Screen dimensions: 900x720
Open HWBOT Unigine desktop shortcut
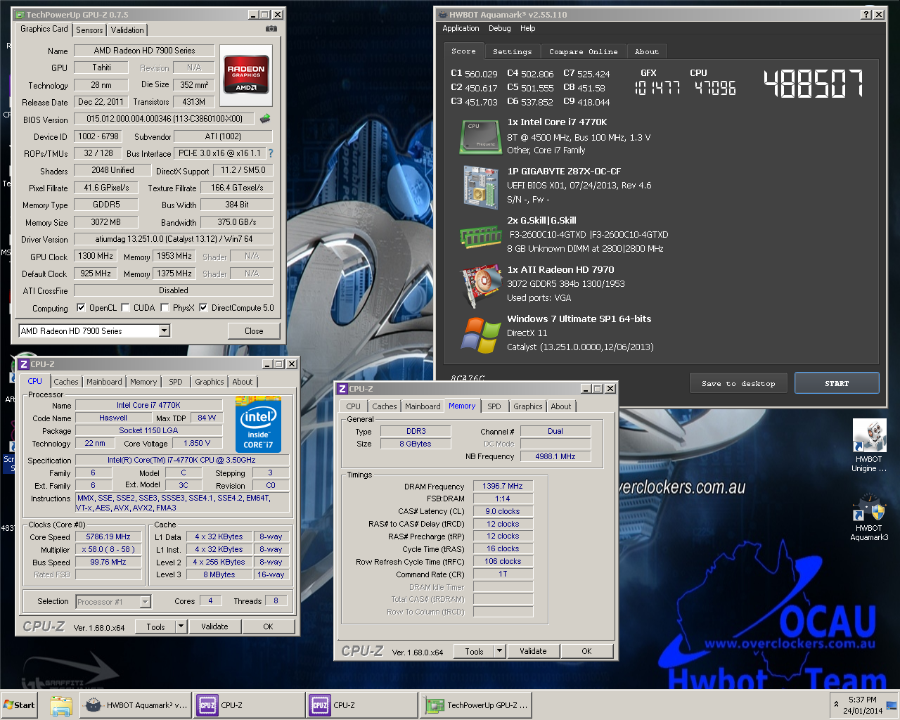(869, 446)
